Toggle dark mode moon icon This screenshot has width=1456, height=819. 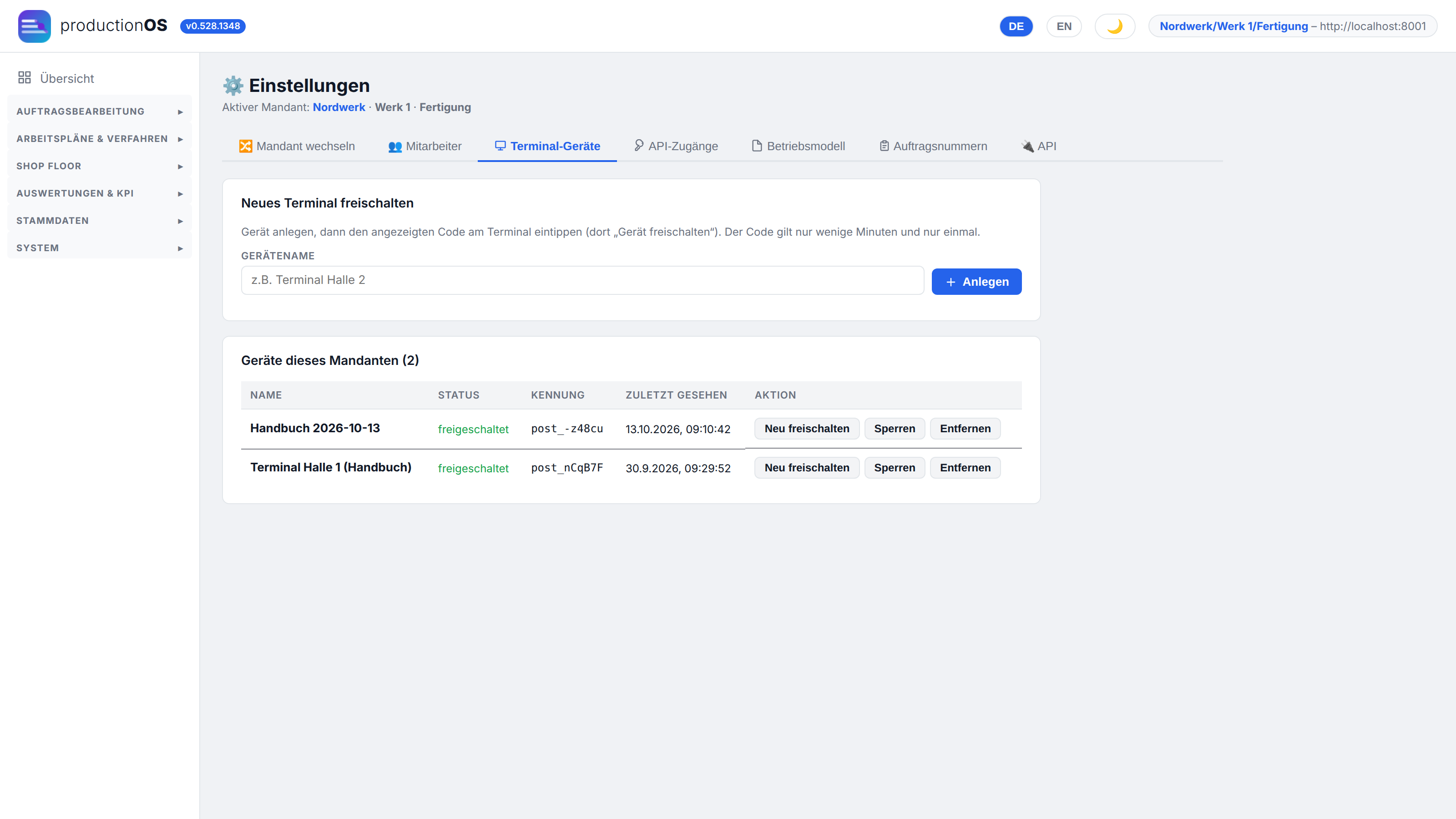1115,26
